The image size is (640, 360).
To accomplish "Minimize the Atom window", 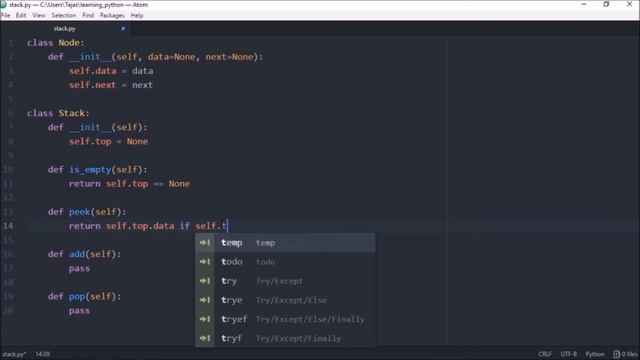I will coord(584,4).
